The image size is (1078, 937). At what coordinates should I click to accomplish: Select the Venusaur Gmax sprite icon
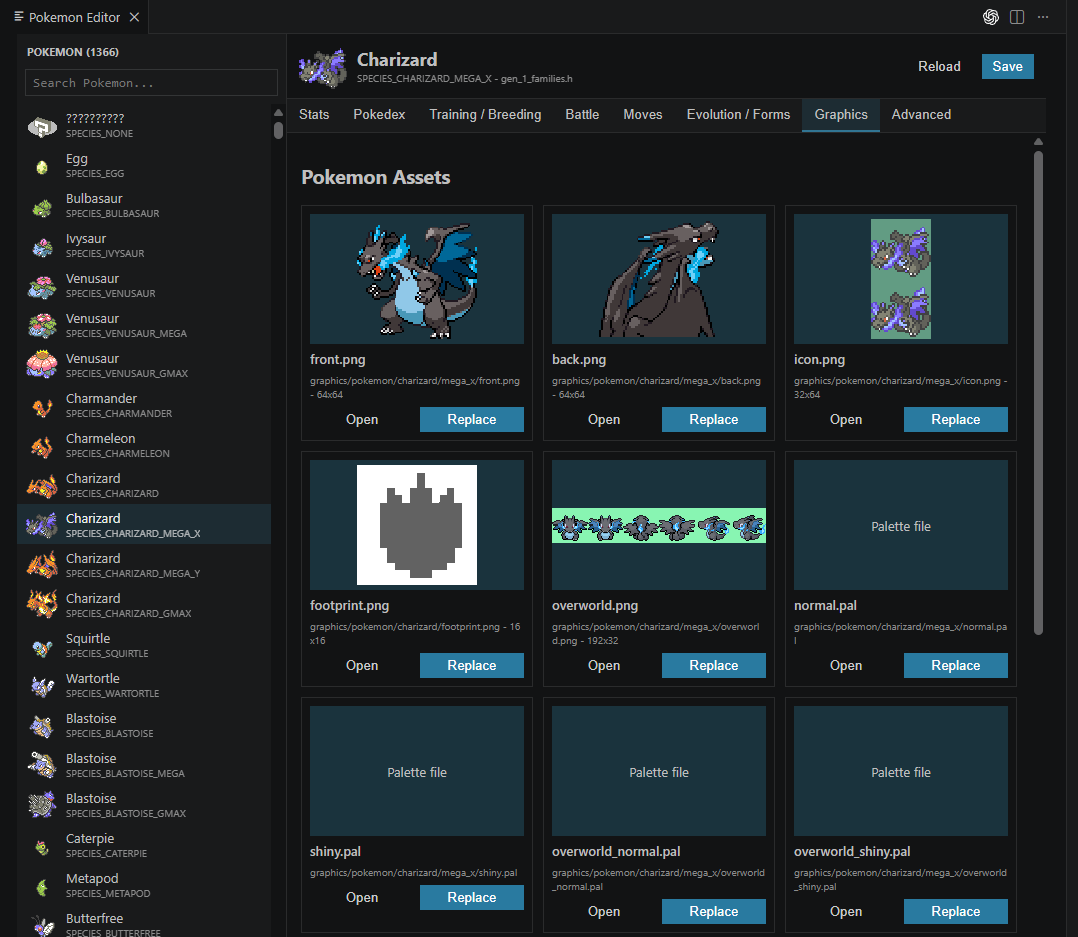(x=42, y=365)
